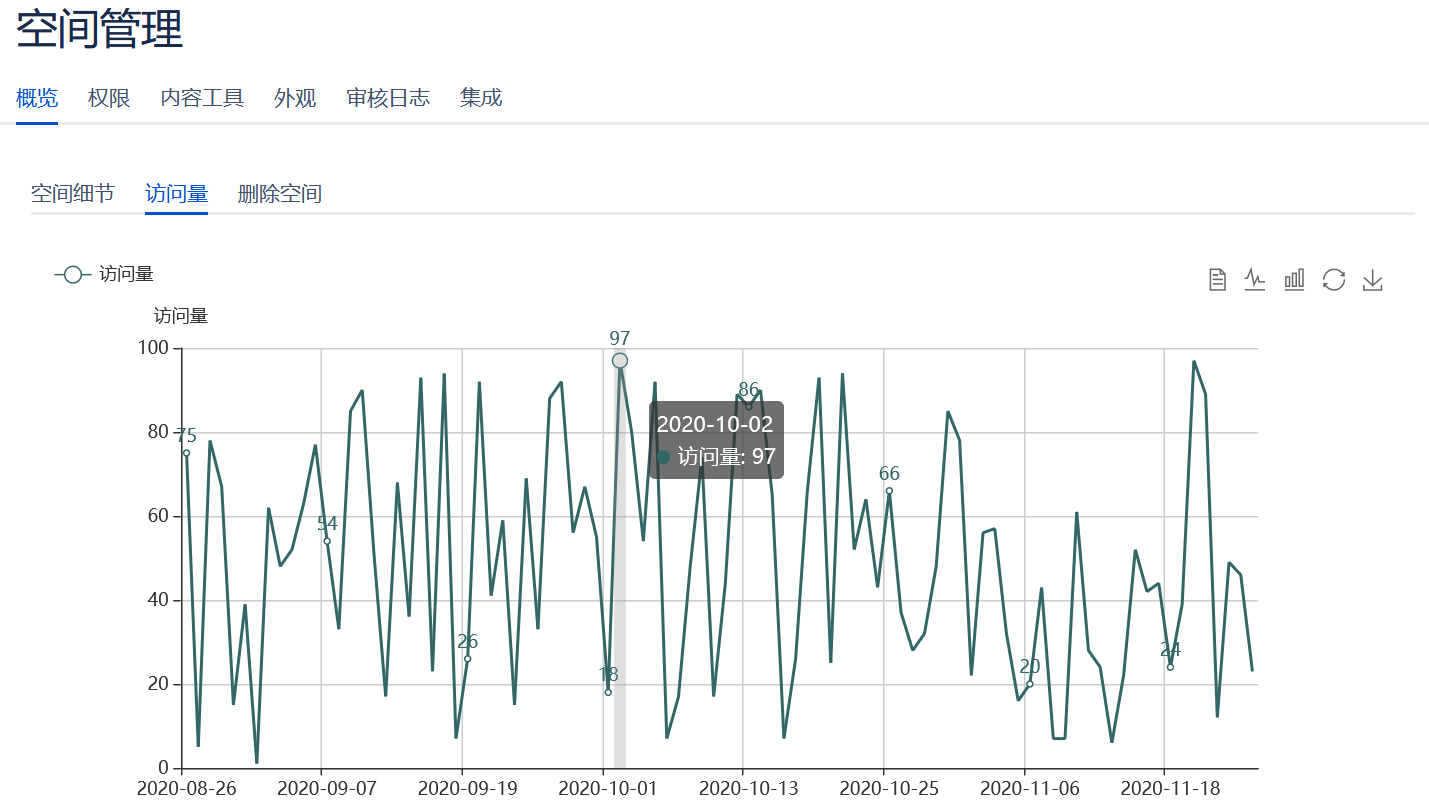Click data point labeled 20
Image resolution: width=1429 pixels, height=807 pixels.
click(1030, 684)
